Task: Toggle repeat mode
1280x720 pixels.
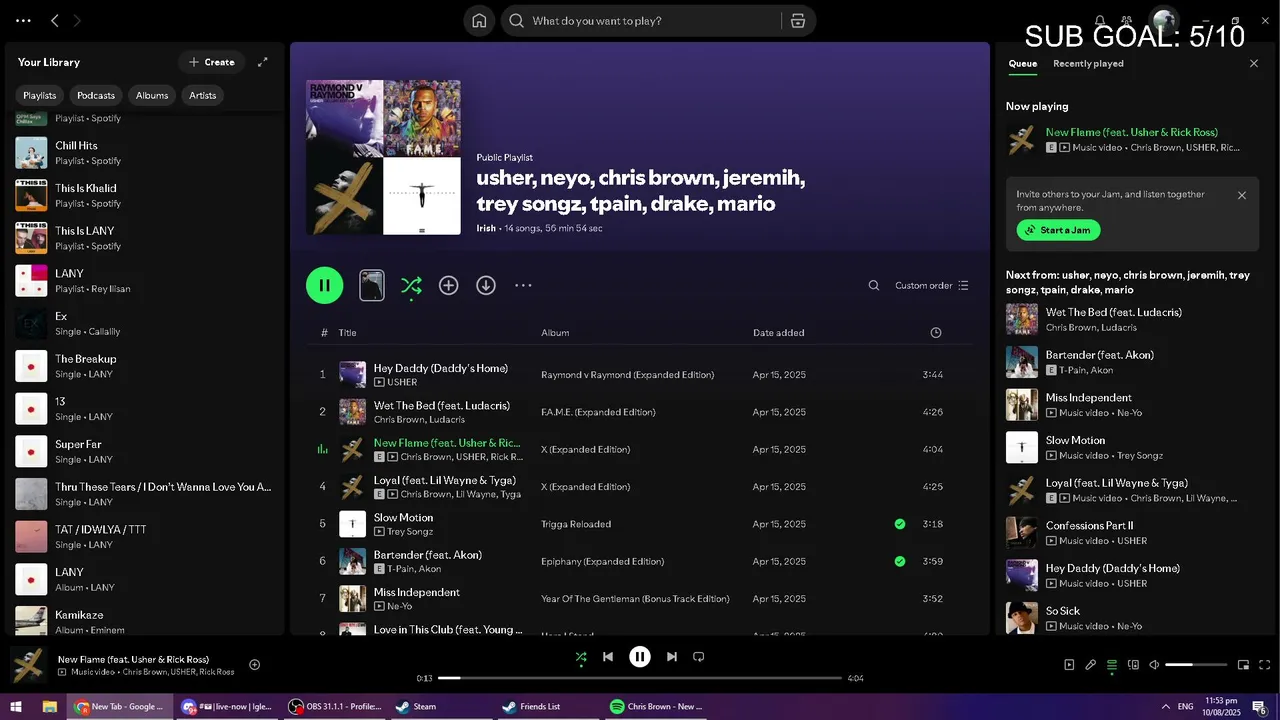Action: 699,657
